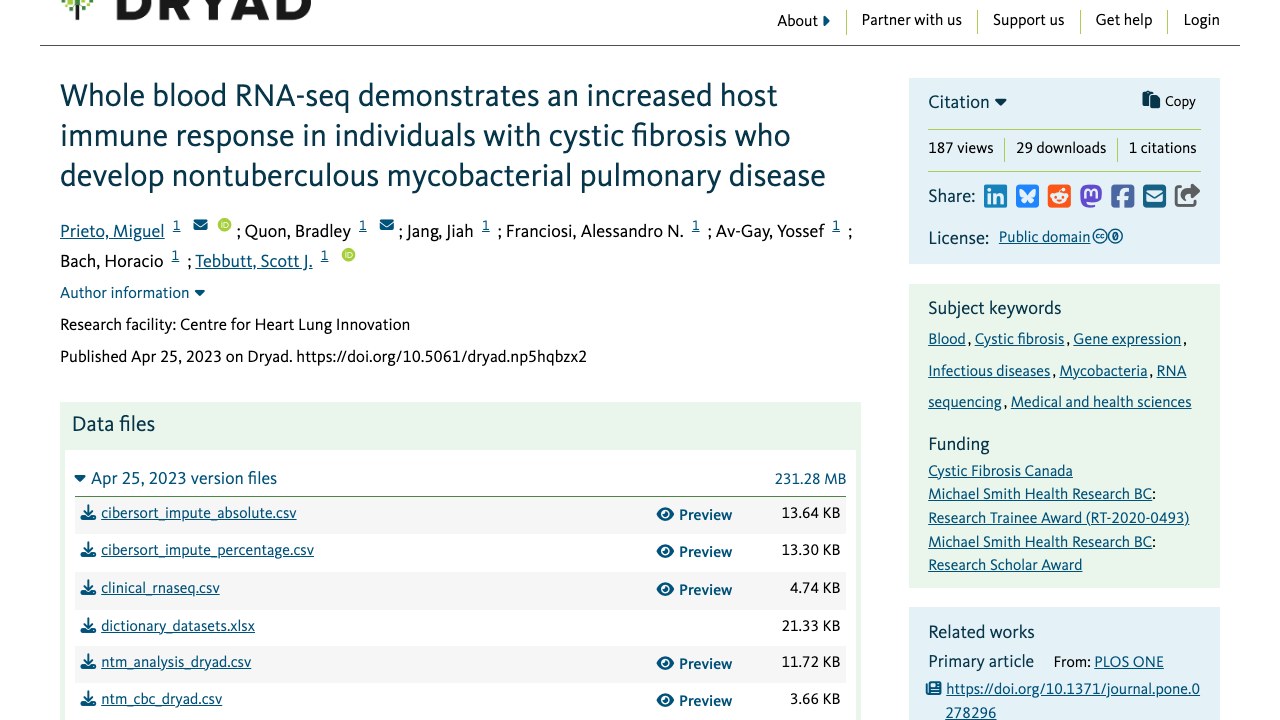The width and height of the screenshot is (1280, 720).
Task: Expand the About menu
Action: (804, 21)
